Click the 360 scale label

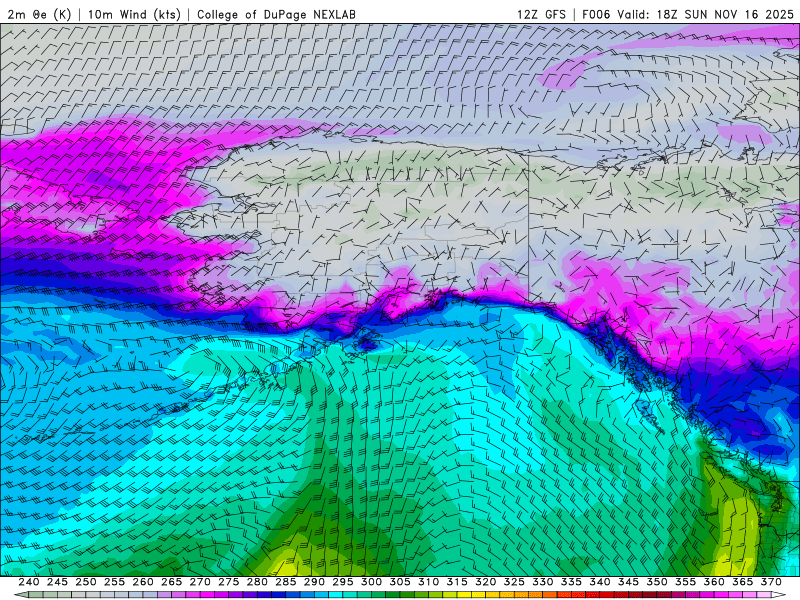click(x=714, y=582)
